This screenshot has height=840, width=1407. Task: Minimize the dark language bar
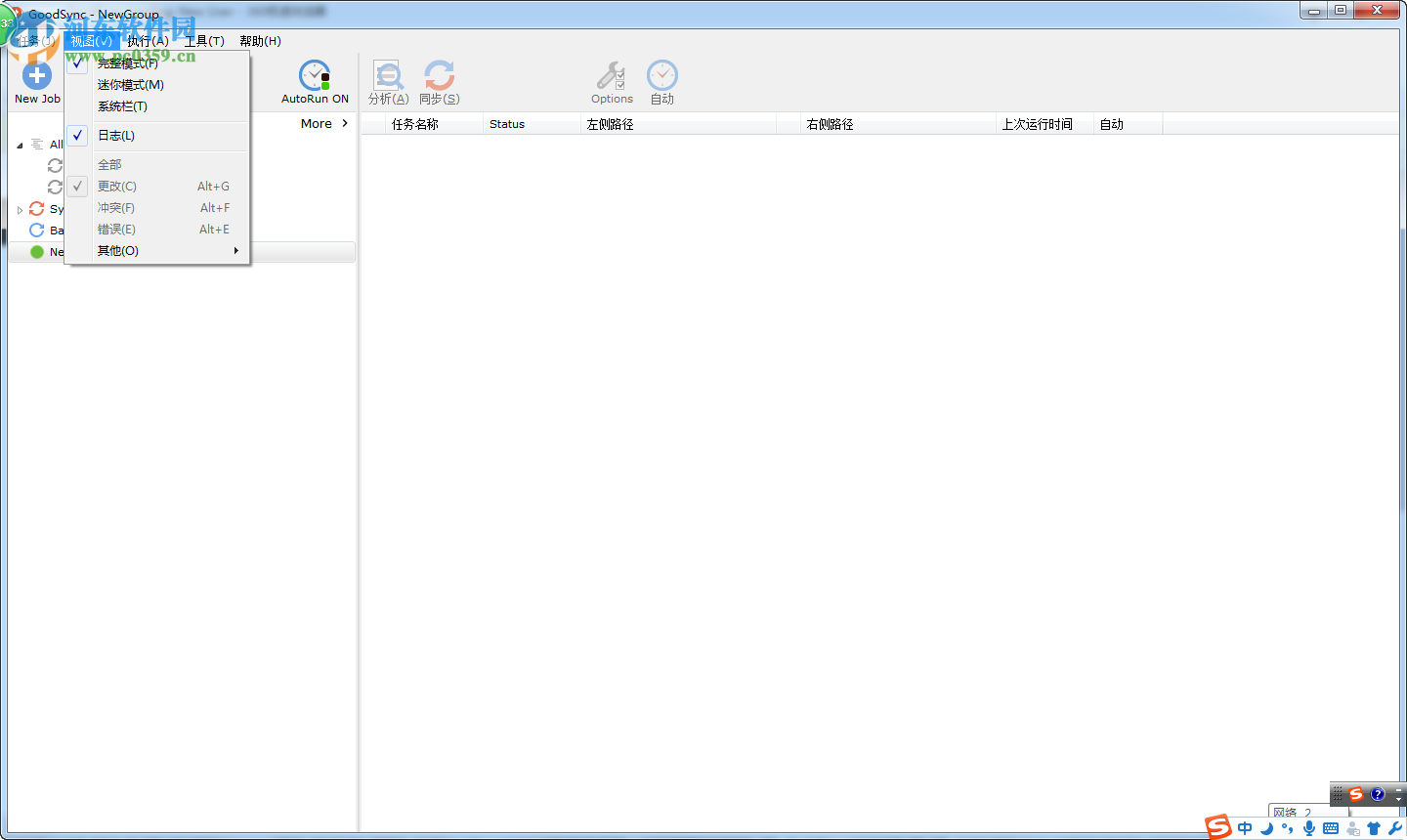coord(1398,788)
